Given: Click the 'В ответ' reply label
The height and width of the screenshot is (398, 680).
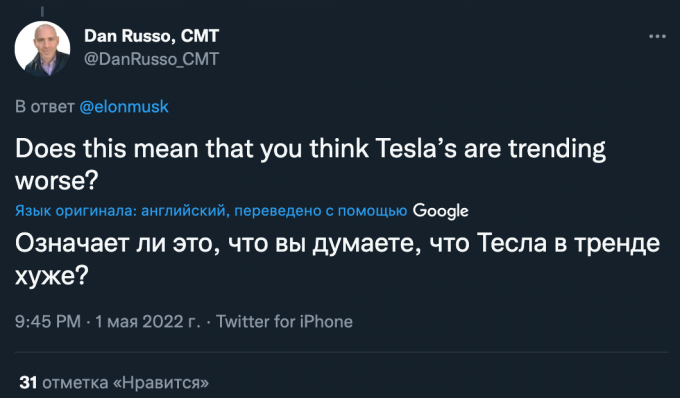Looking at the screenshot, I should (45, 107).
